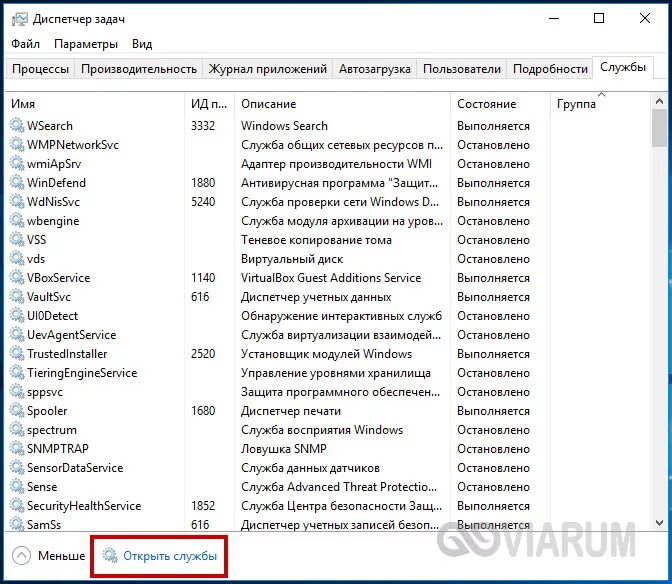Select the wmiApSrv service gear icon
The image size is (672, 584).
pos(17,164)
